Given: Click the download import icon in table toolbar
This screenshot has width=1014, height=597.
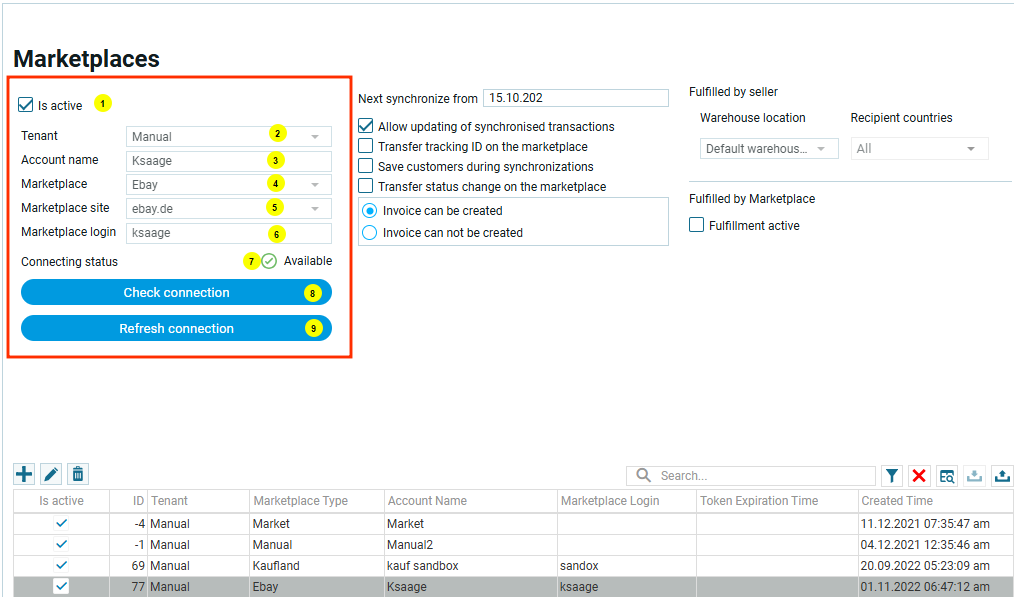Looking at the screenshot, I should pyautogui.click(x=975, y=476).
